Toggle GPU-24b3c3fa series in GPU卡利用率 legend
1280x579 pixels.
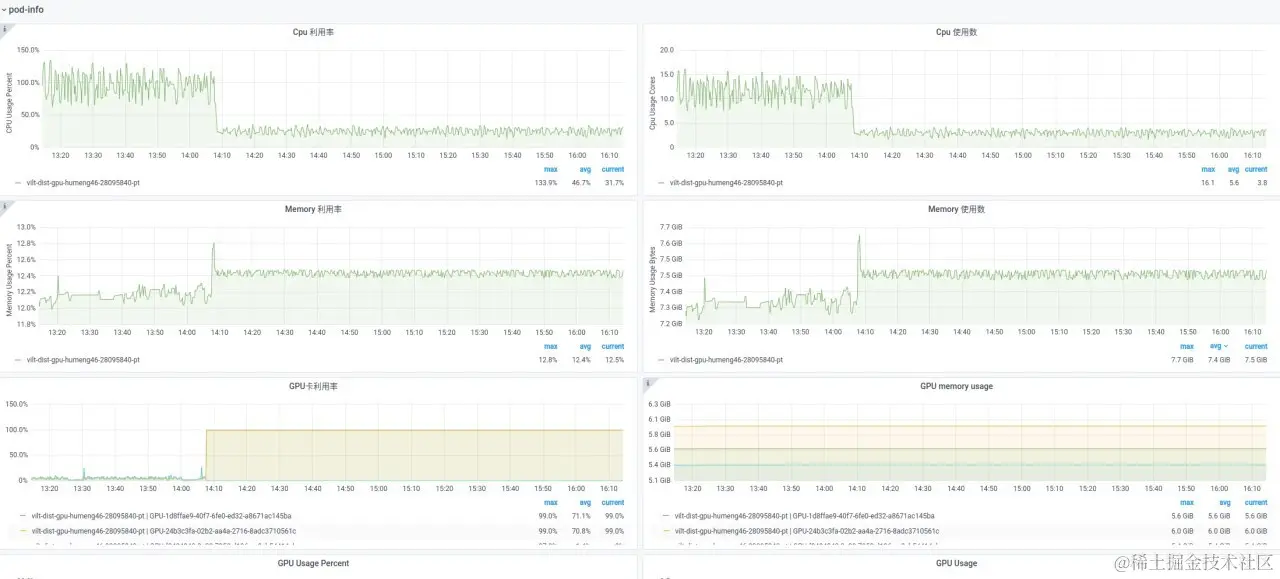(x=164, y=531)
